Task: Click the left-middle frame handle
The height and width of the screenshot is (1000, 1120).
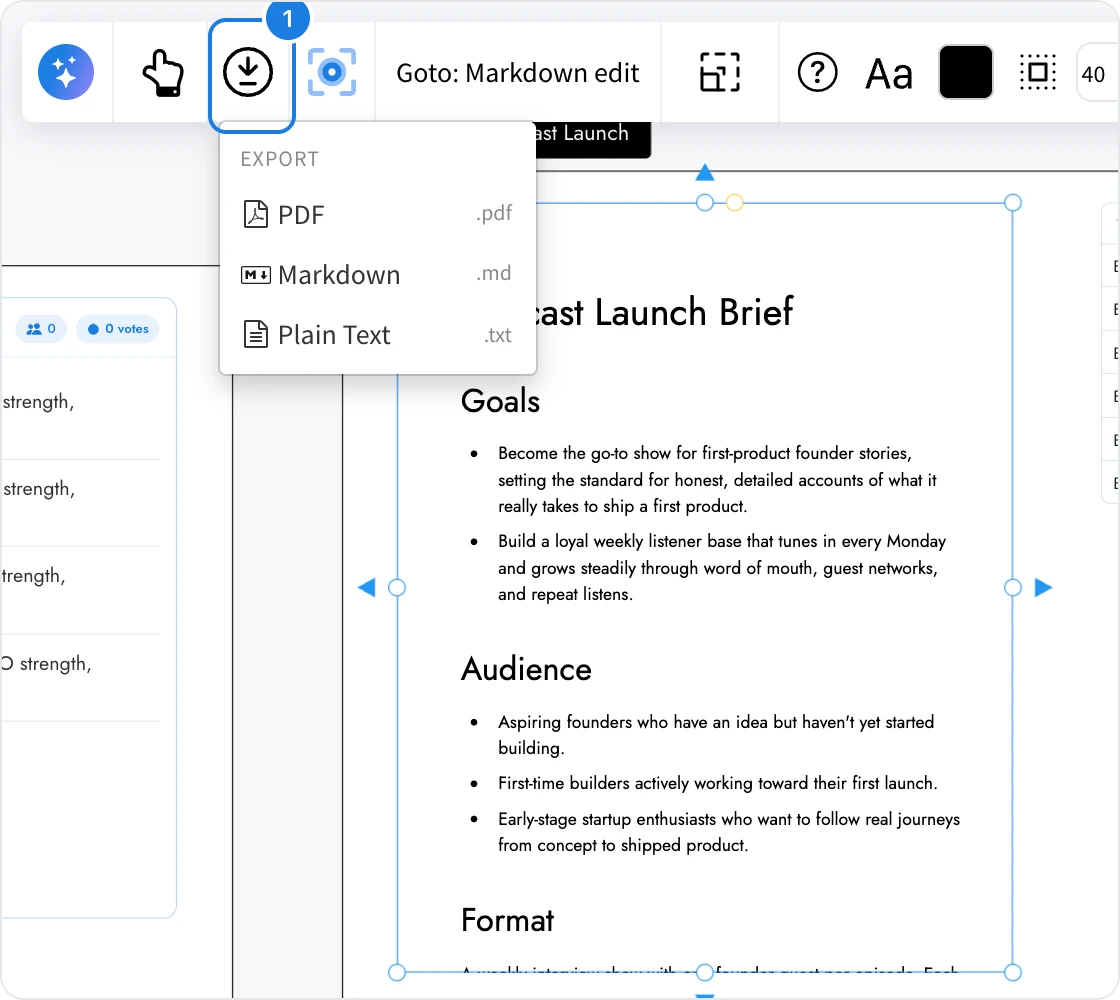Action: point(396,587)
